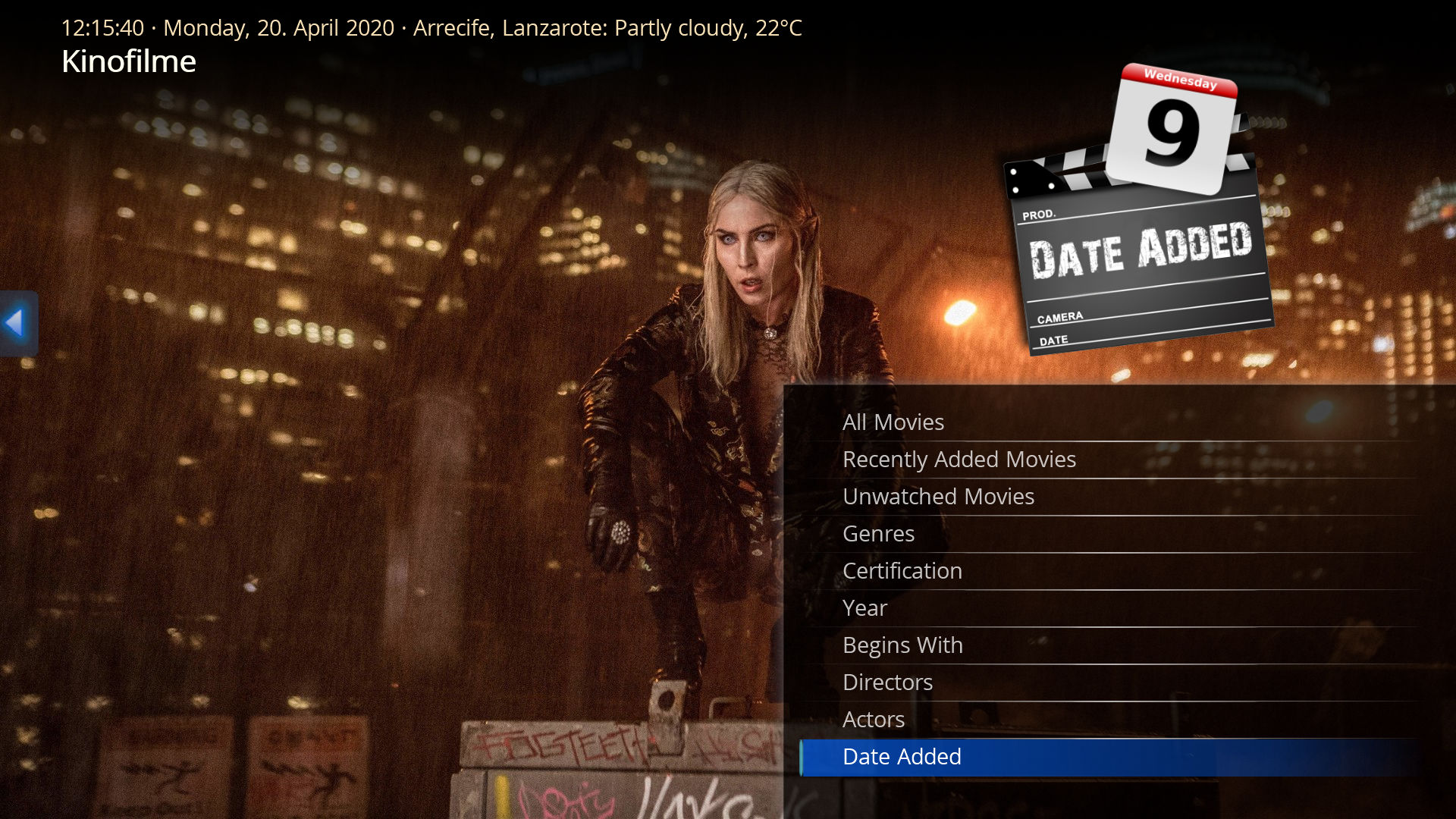
Task: Browse movies by Genres
Action: click(878, 533)
